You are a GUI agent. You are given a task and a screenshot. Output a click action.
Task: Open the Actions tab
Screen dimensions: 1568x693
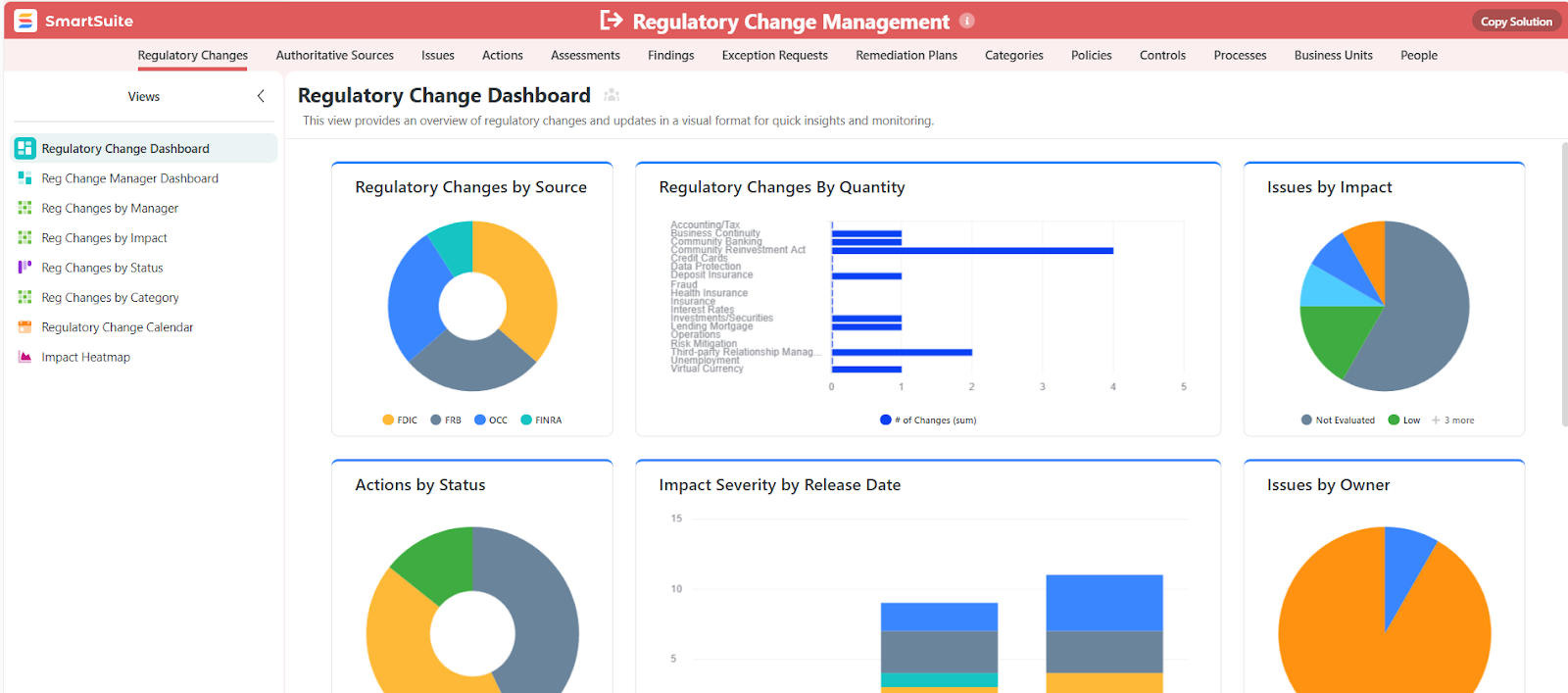pyautogui.click(x=503, y=55)
